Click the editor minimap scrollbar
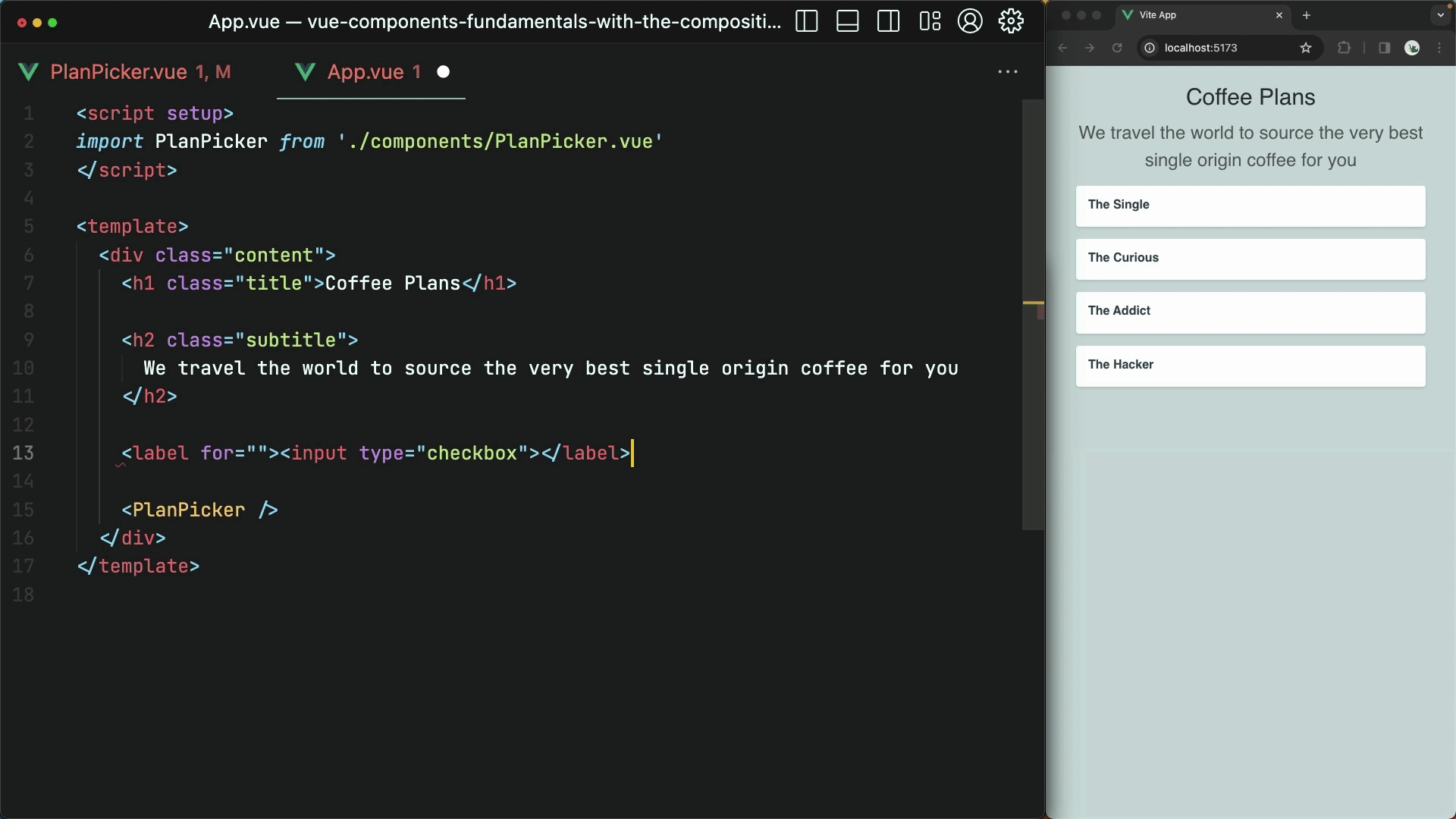The width and height of the screenshot is (1456, 819). [1033, 315]
